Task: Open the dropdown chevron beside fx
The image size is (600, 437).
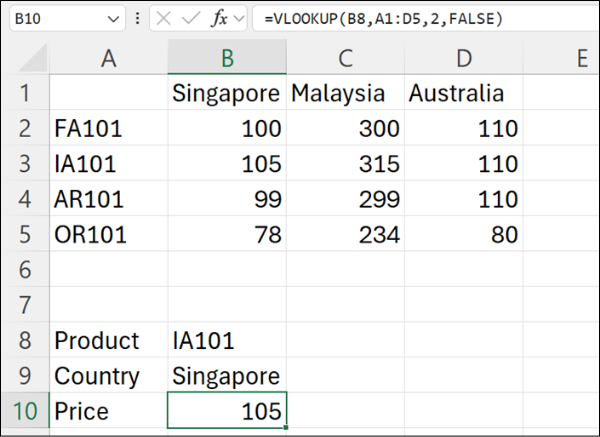Action: (239, 19)
